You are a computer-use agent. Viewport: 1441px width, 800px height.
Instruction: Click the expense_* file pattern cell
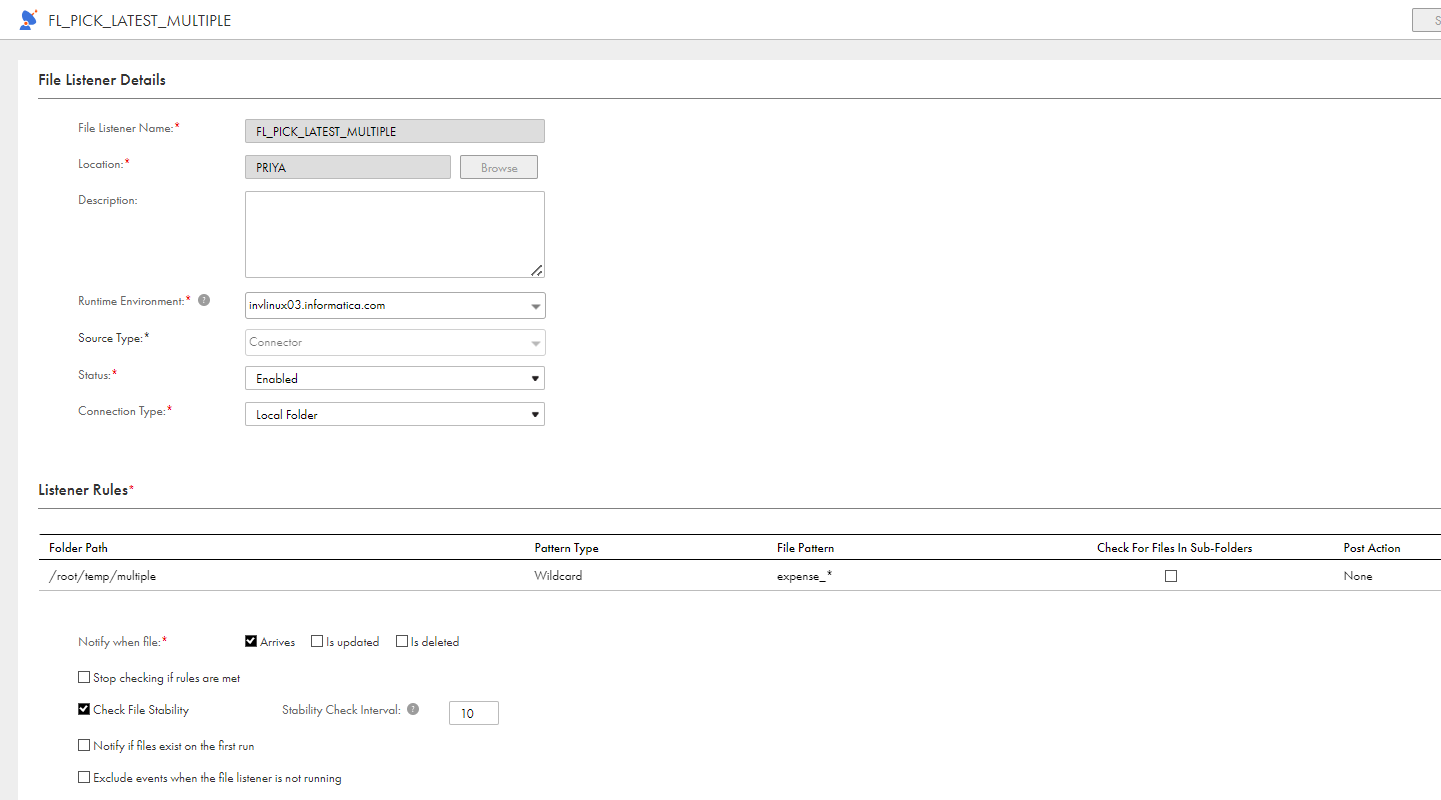(x=804, y=576)
